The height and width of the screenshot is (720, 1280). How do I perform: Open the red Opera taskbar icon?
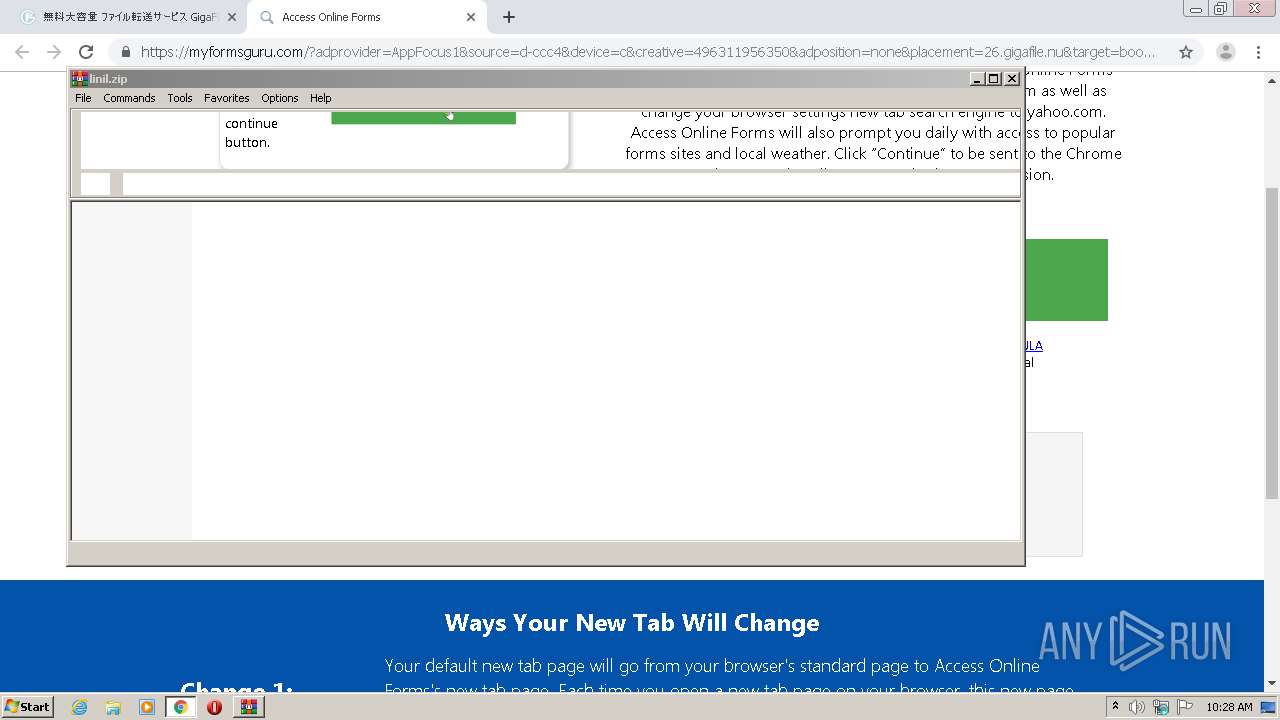(214, 707)
